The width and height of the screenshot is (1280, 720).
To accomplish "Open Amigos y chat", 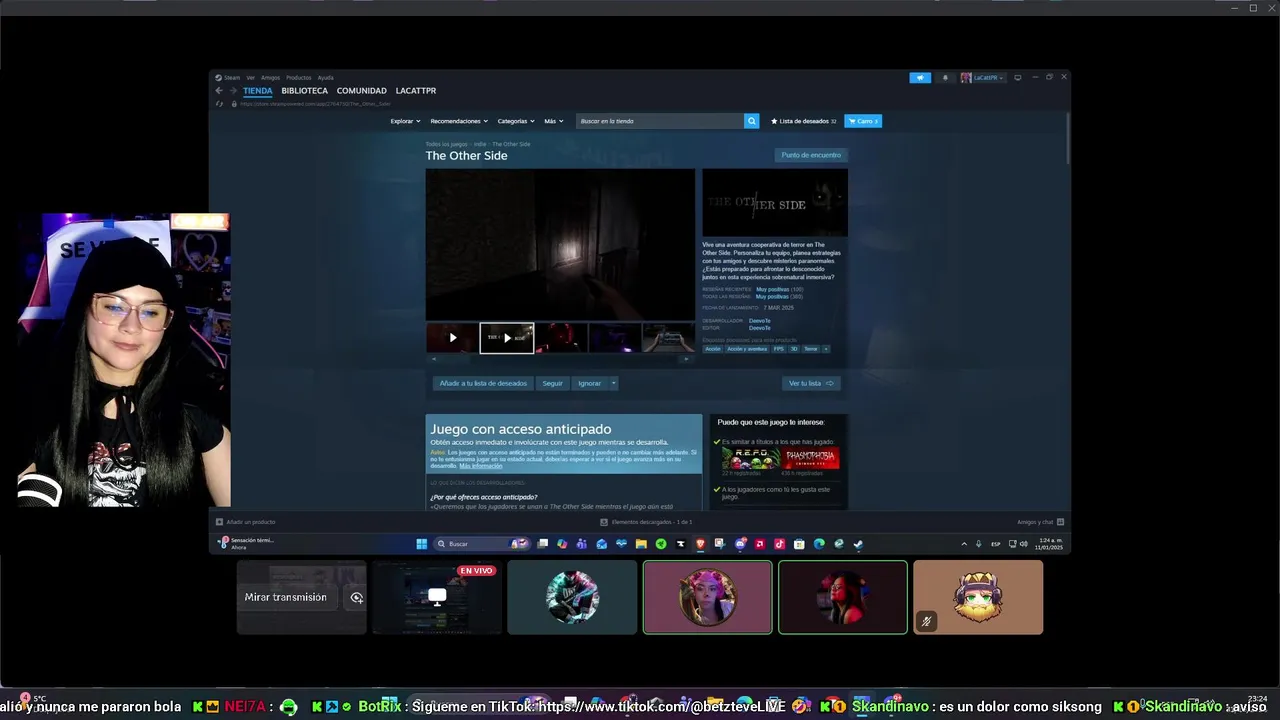I will click(1040, 522).
